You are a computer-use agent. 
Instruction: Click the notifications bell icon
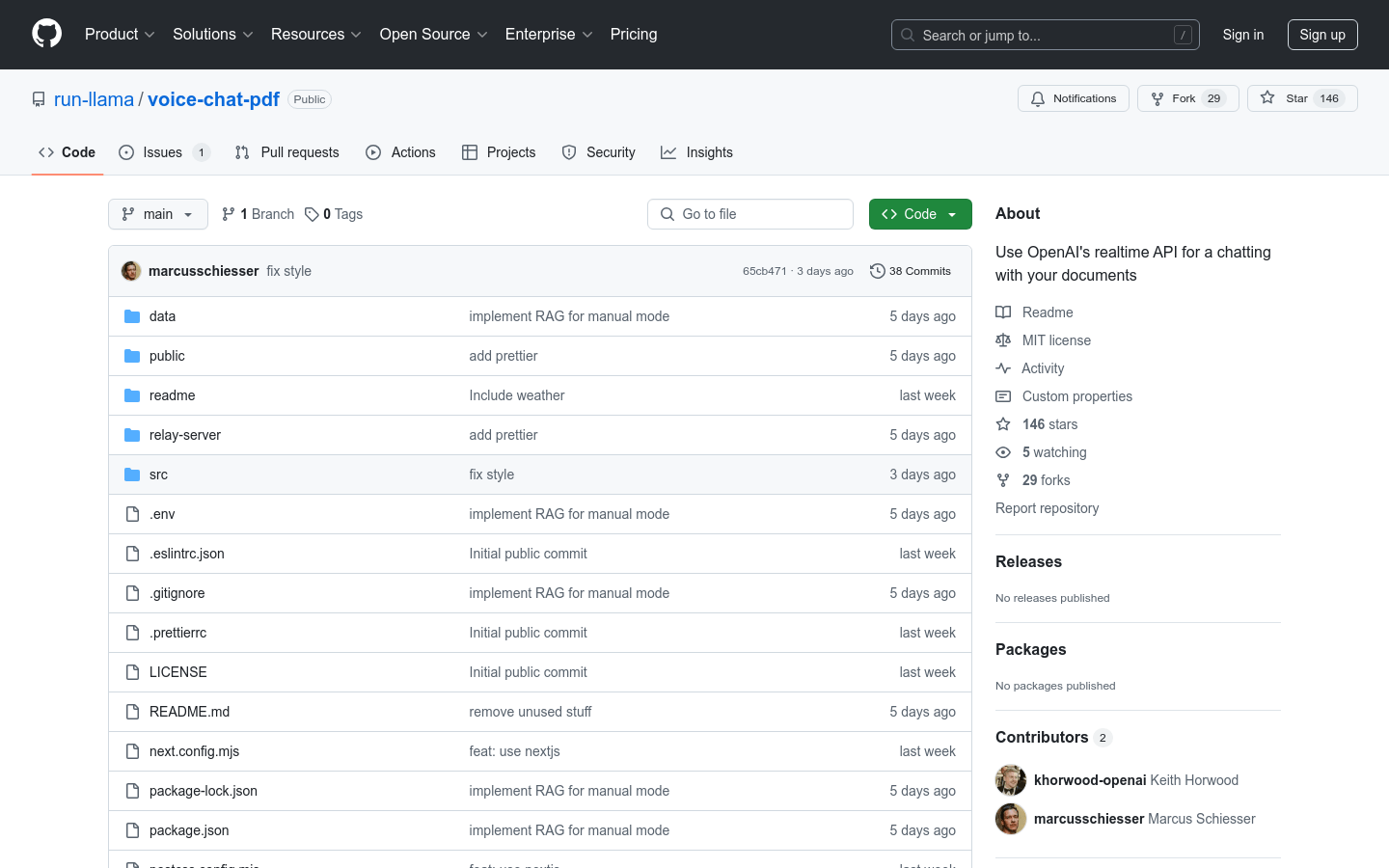1038,98
